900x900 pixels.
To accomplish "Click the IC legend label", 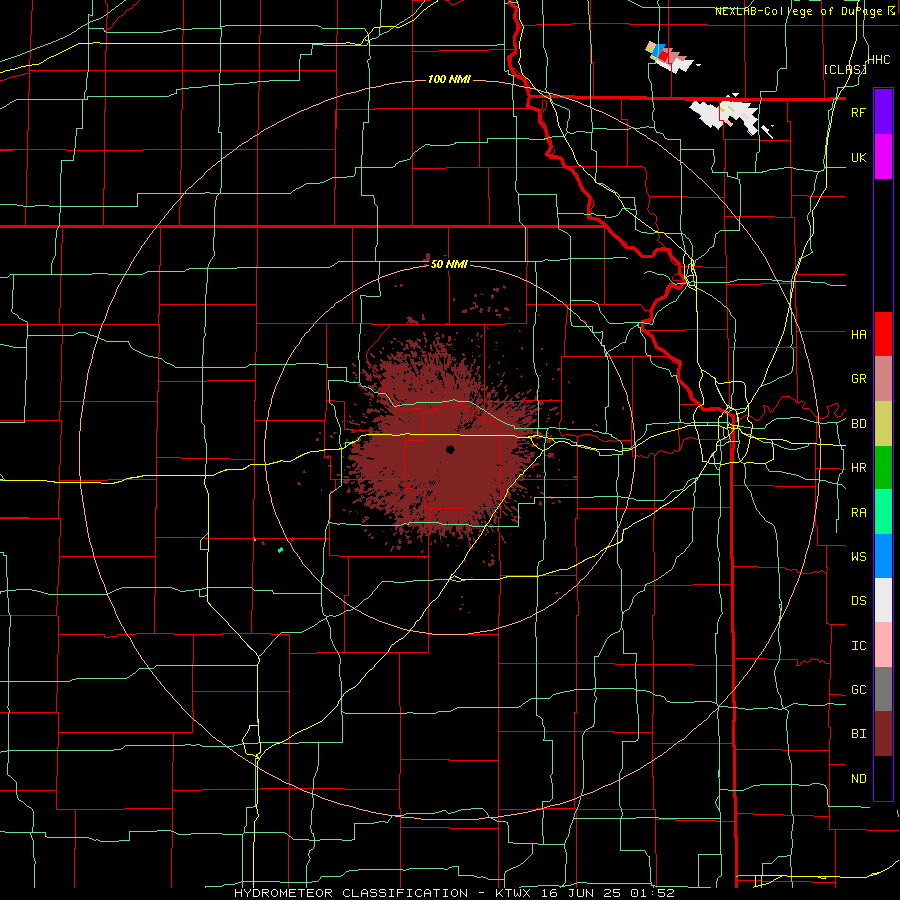I will click(858, 646).
